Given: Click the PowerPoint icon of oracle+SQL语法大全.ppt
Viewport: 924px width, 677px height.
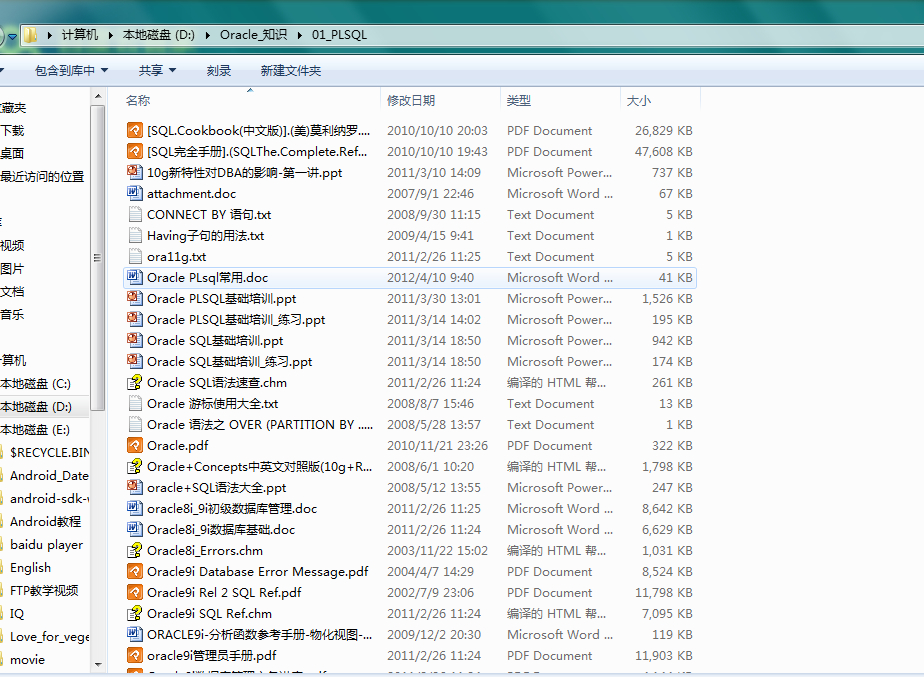Looking at the screenshot, I should point(135,487).
